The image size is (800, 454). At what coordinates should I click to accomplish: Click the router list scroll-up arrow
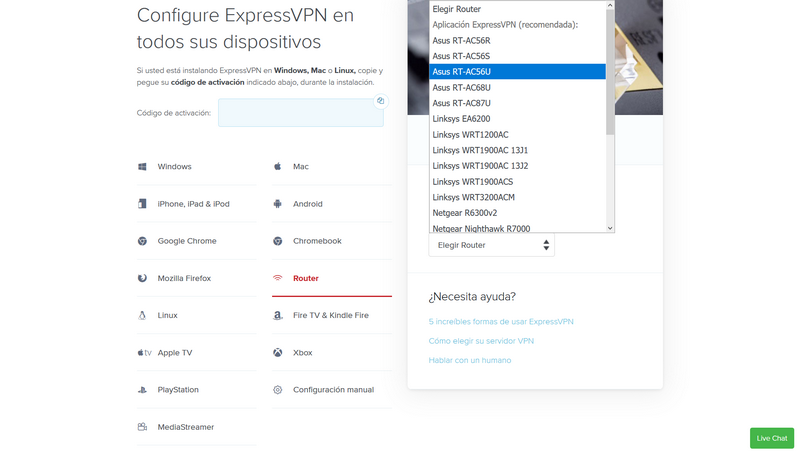610,5
